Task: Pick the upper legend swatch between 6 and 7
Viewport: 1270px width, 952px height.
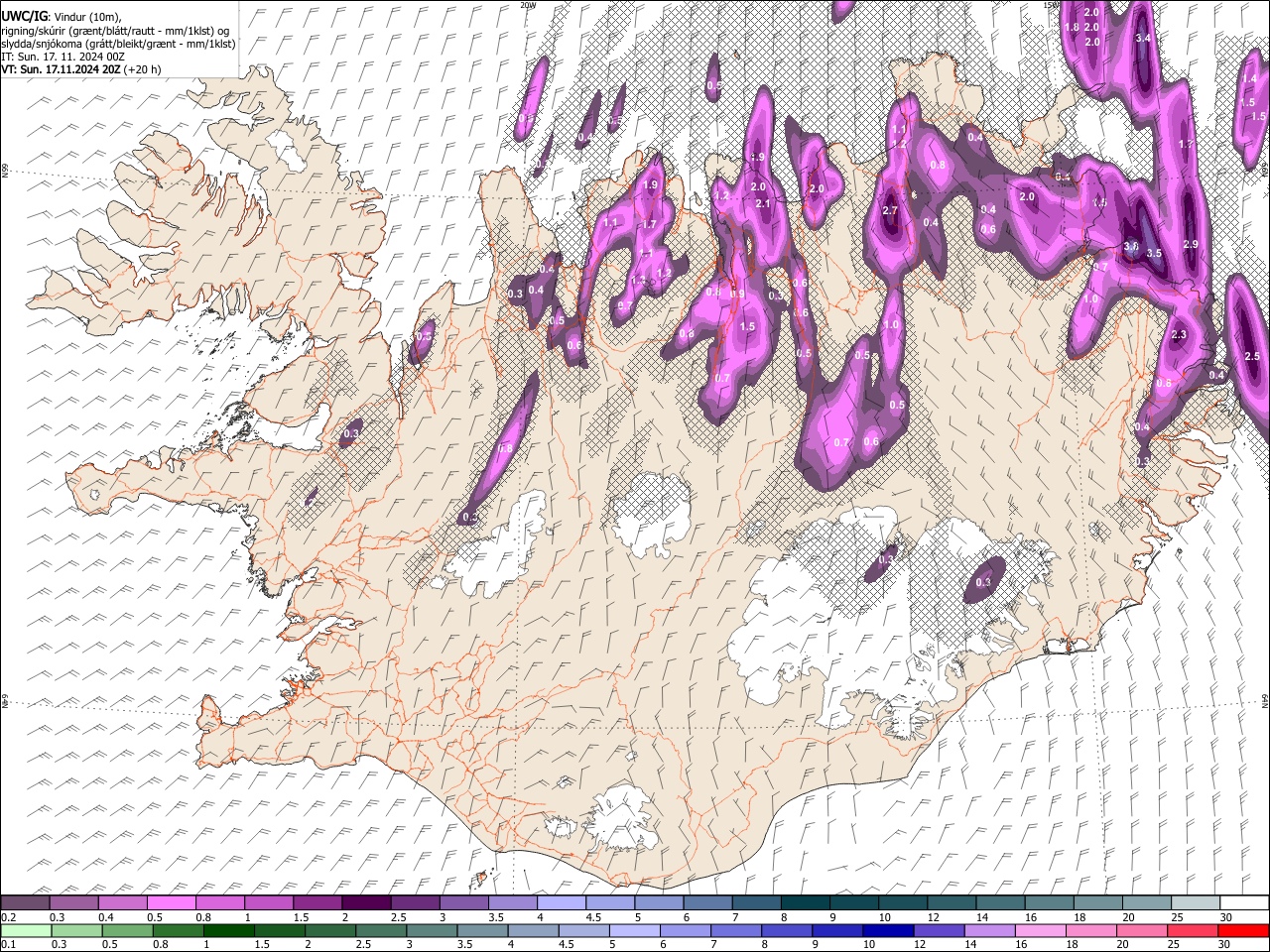Action: pos(707,903)
